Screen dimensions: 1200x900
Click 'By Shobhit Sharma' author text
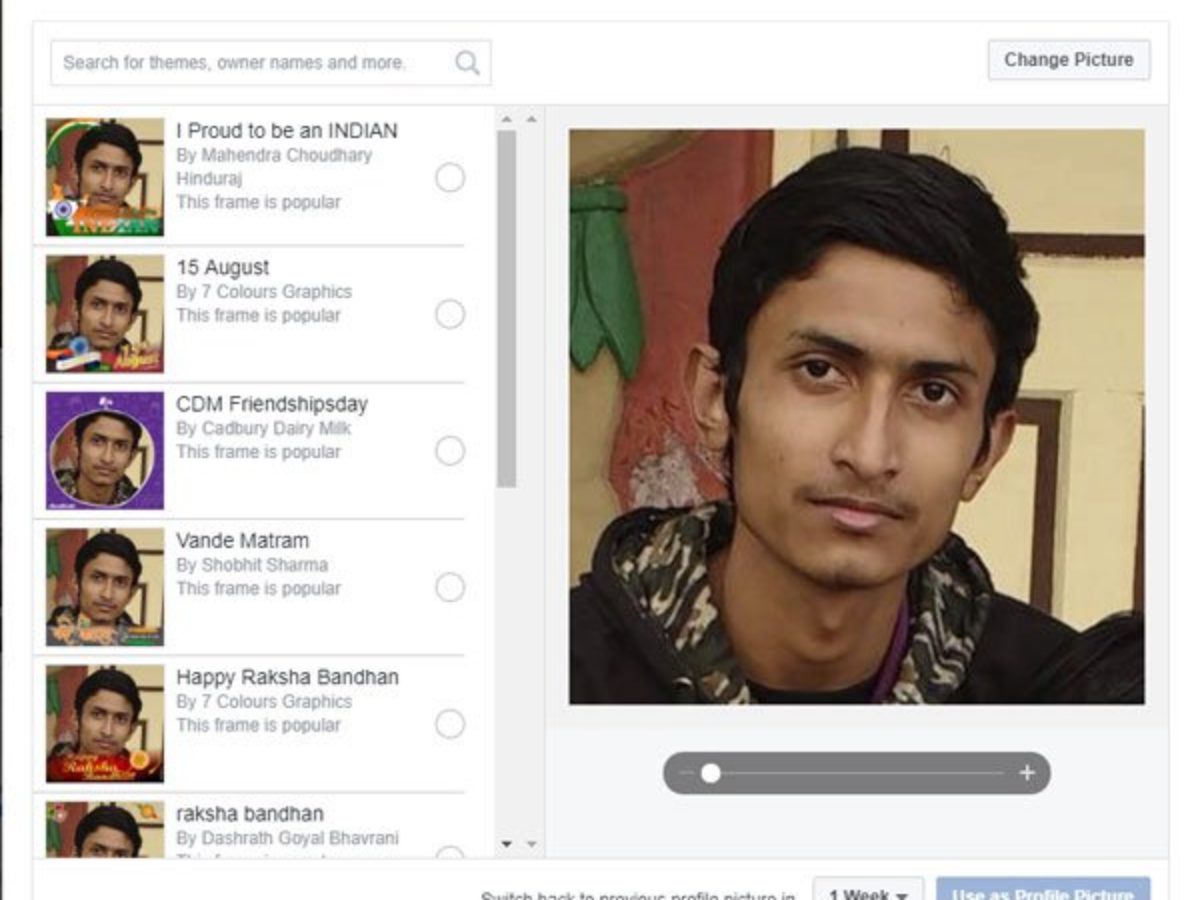[252, 565]
